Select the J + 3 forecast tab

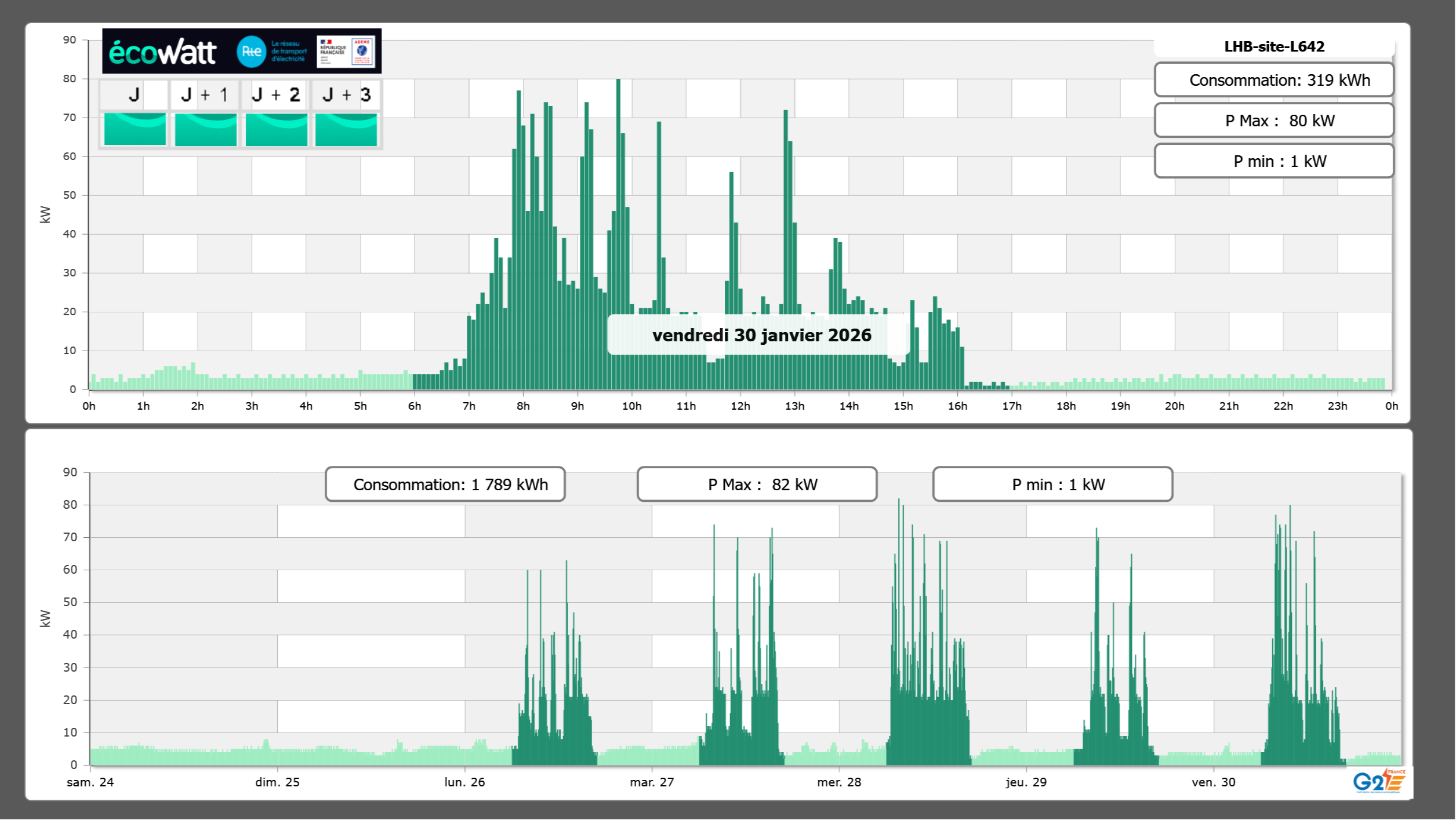coord(346,94)
